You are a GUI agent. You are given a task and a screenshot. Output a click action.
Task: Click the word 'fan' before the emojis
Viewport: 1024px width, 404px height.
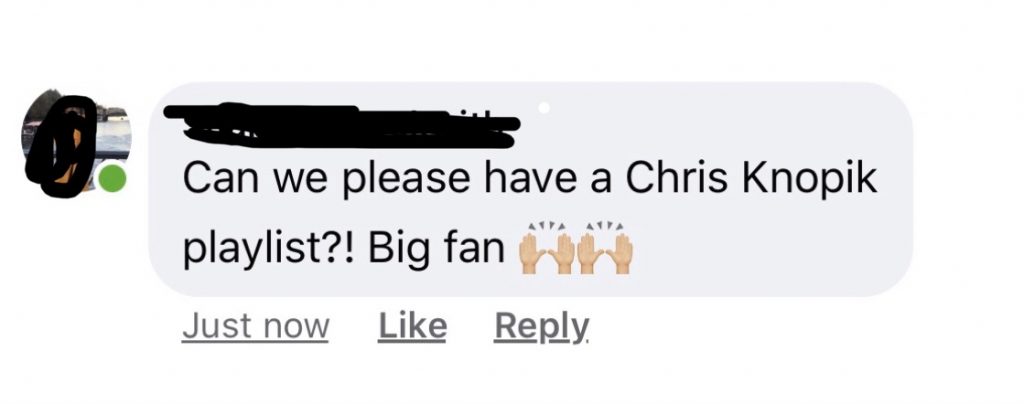pyautogui.click(x=473, y=251)
